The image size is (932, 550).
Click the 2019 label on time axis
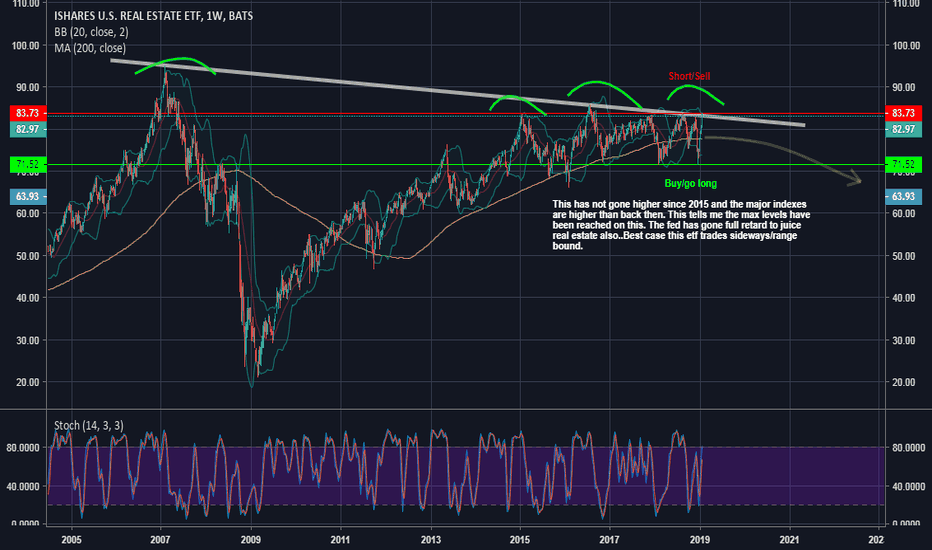coord(700,540)
